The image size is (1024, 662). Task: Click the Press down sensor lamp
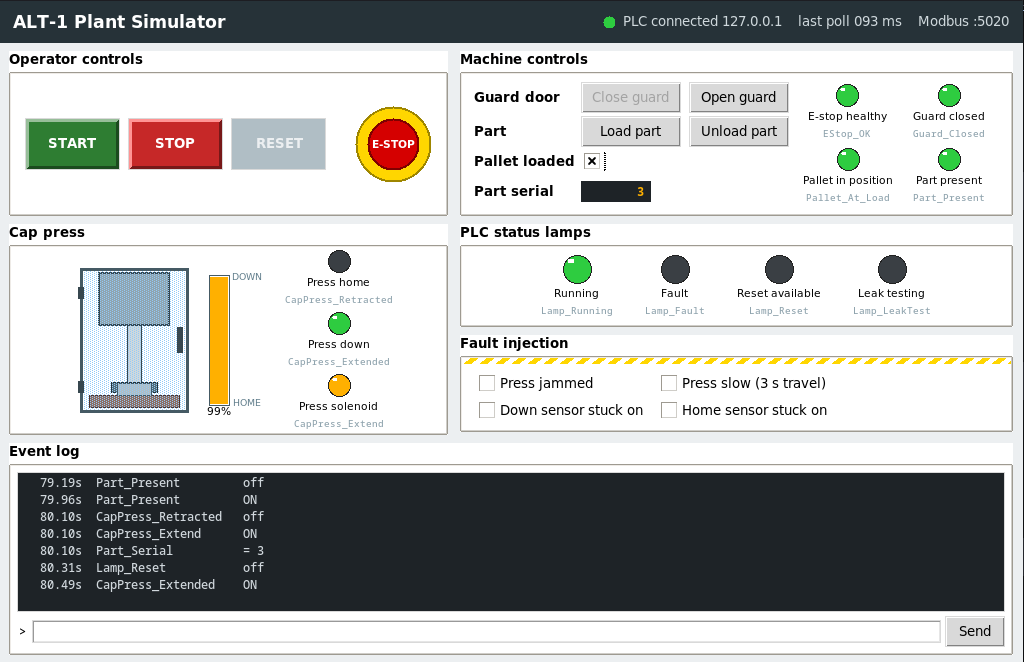pyautogui.click(x=339, y=324)
